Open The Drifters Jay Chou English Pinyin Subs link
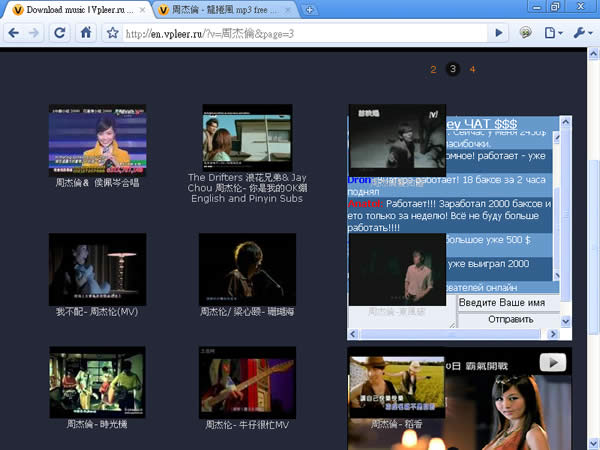The height and width of the screenshot is (450, 600). 247,188
